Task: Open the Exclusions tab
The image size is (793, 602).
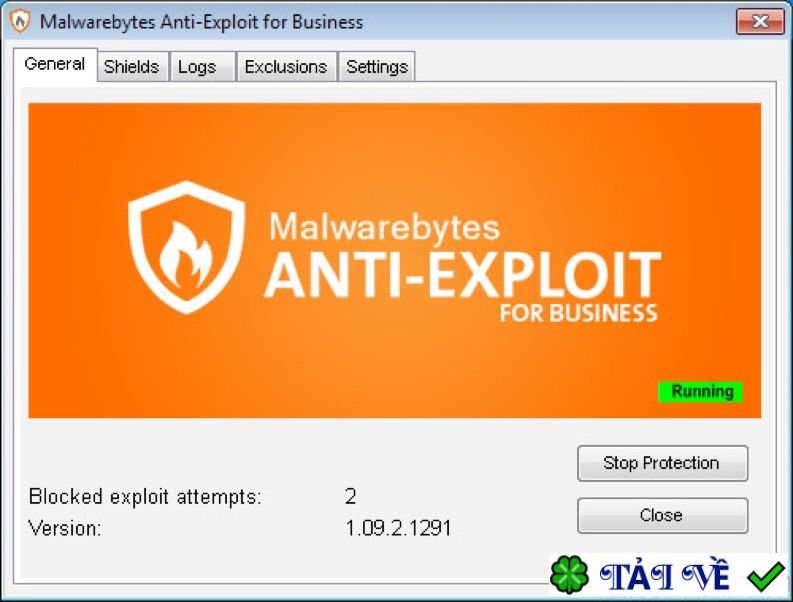Action: (x=286, y=66)
